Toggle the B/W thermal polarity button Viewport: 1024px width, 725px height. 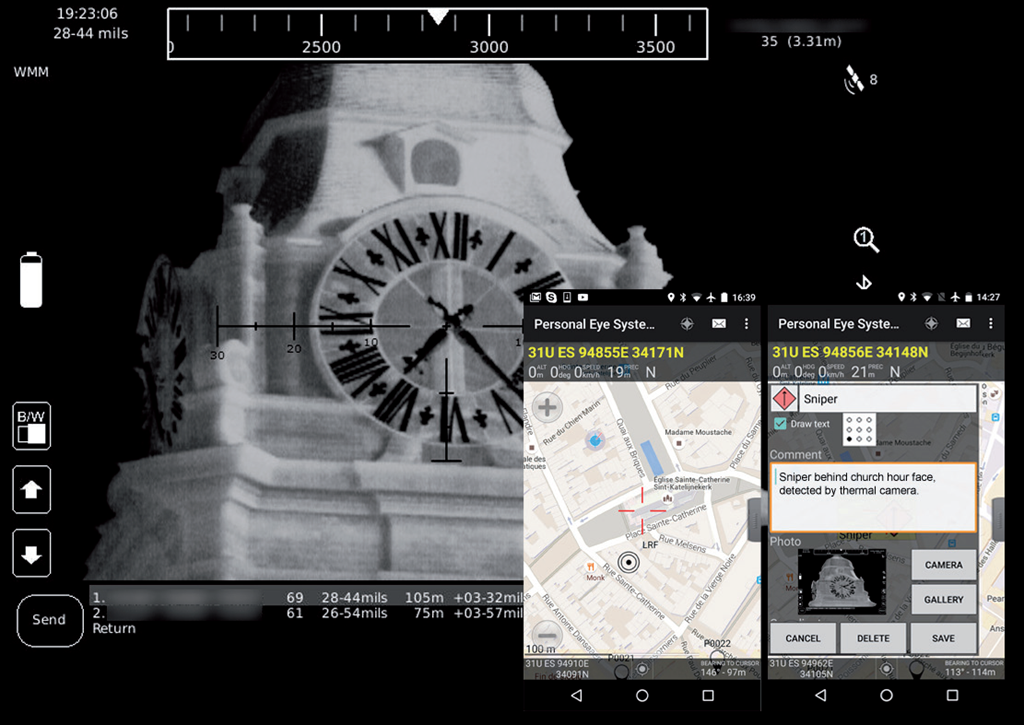click(x=32, y=426)
